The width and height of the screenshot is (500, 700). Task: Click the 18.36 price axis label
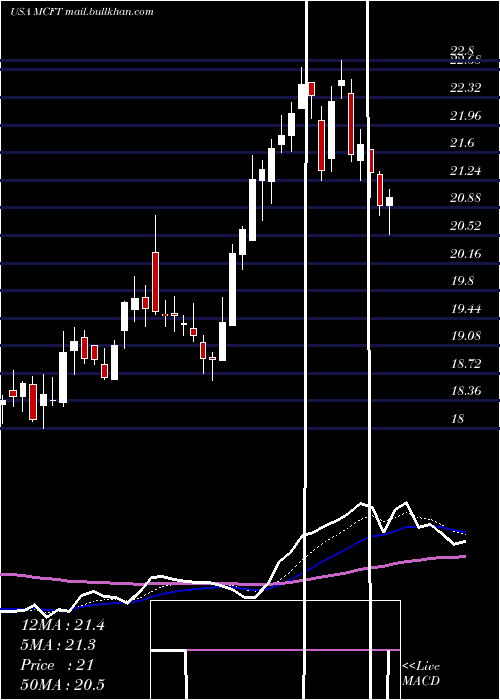pyautogui.click(x=466, y=391)
